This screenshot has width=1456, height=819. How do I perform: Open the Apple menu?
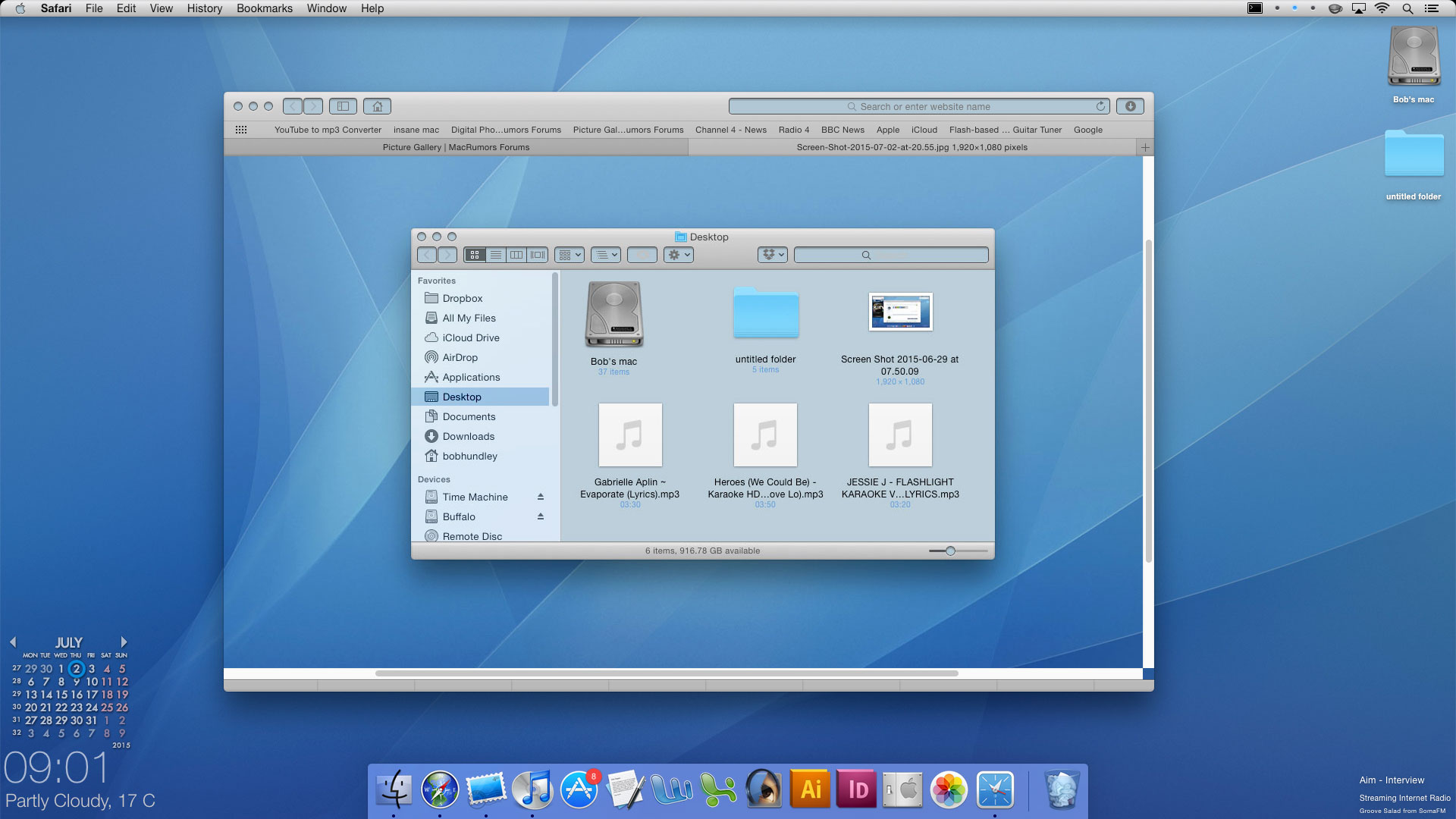(x=20, y=8)
